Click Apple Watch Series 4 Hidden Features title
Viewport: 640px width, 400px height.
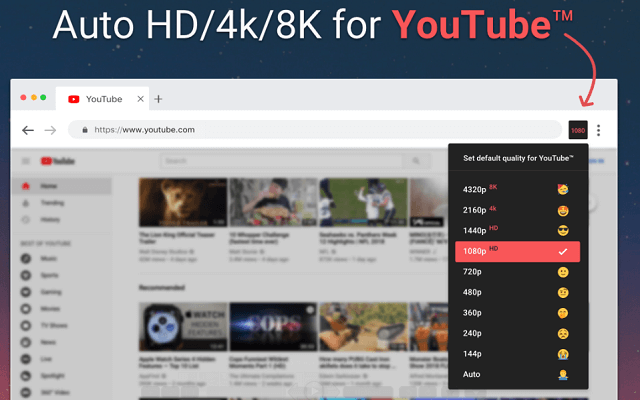click(180, 362)
